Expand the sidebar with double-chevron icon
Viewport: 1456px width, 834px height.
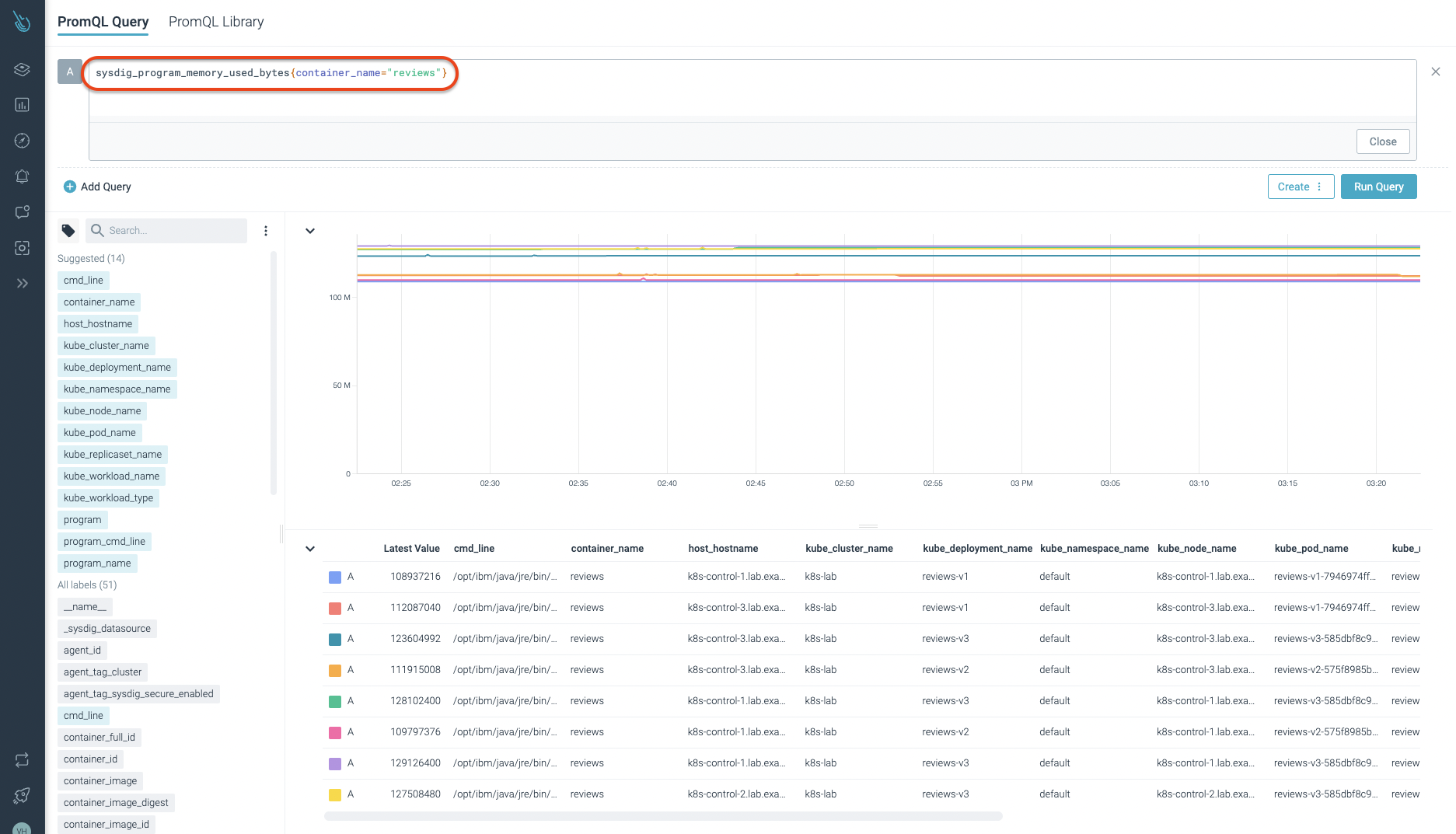point(22,284)
